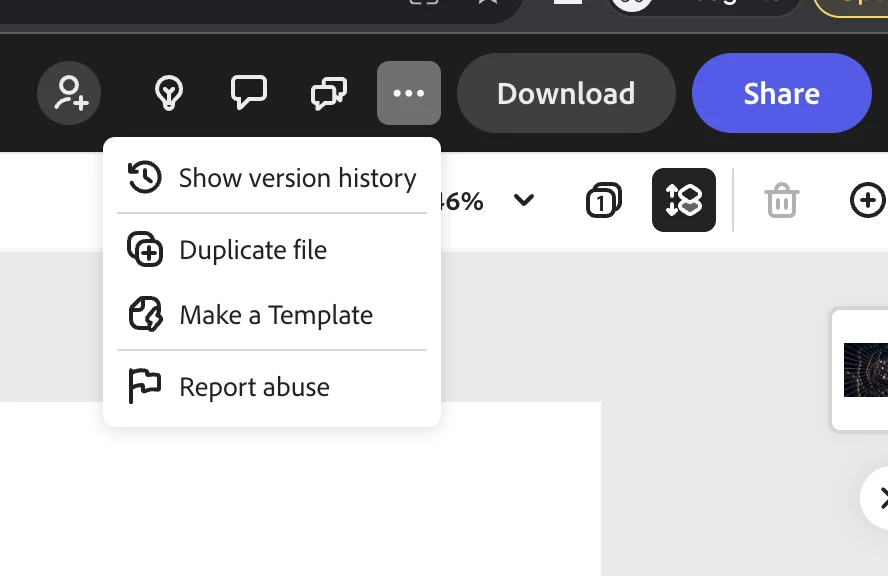Screen dimensions: 888x576
Task: Open the multiple comments chat icon
Action: (329, 93)
